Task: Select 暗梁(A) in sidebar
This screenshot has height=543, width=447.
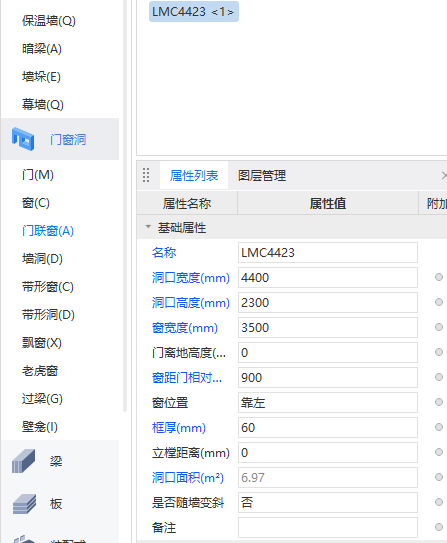Action: [x=42, y=49]
